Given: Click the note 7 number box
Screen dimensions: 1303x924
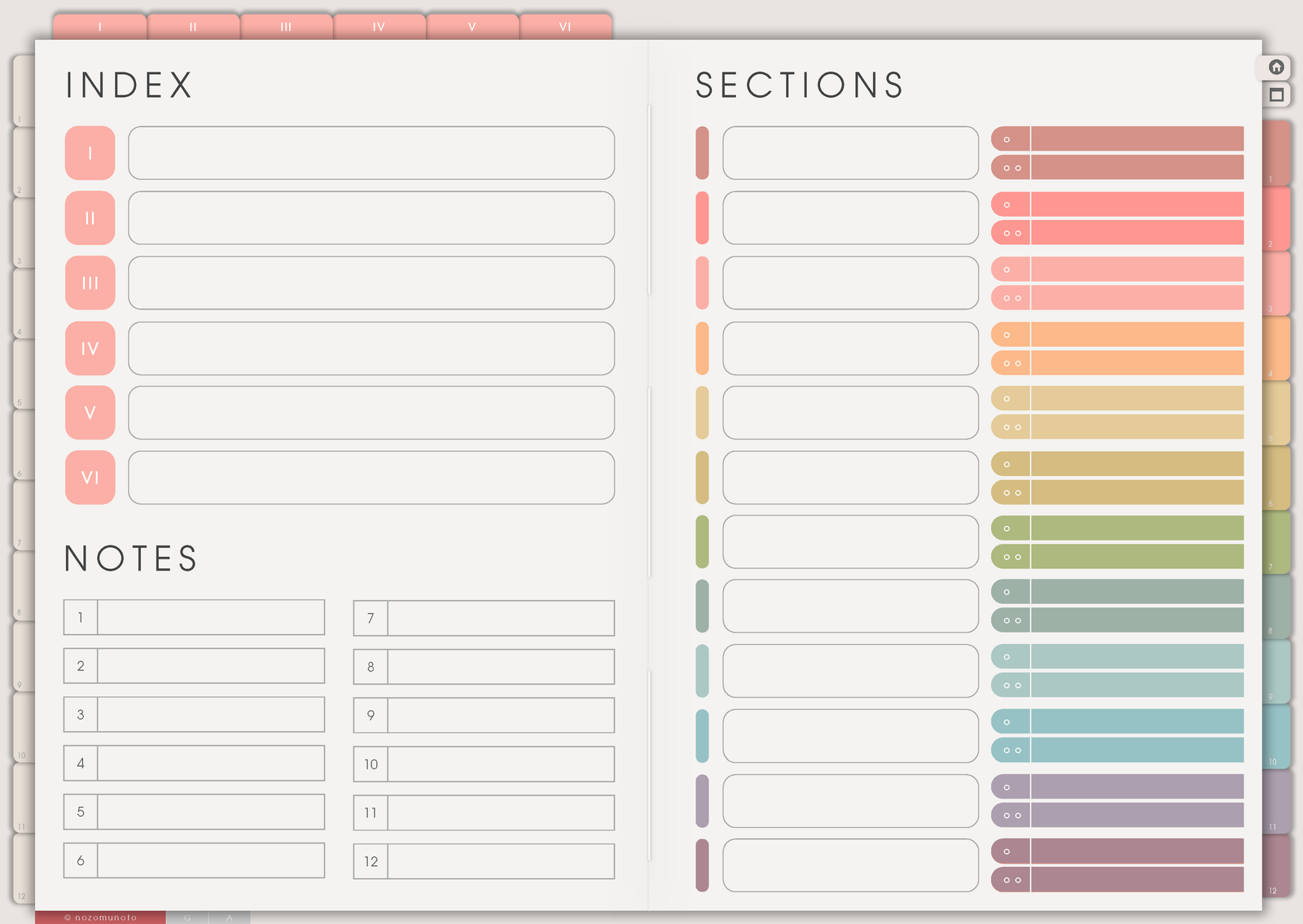Looking at the screenshot, I should tap(371, 618).
